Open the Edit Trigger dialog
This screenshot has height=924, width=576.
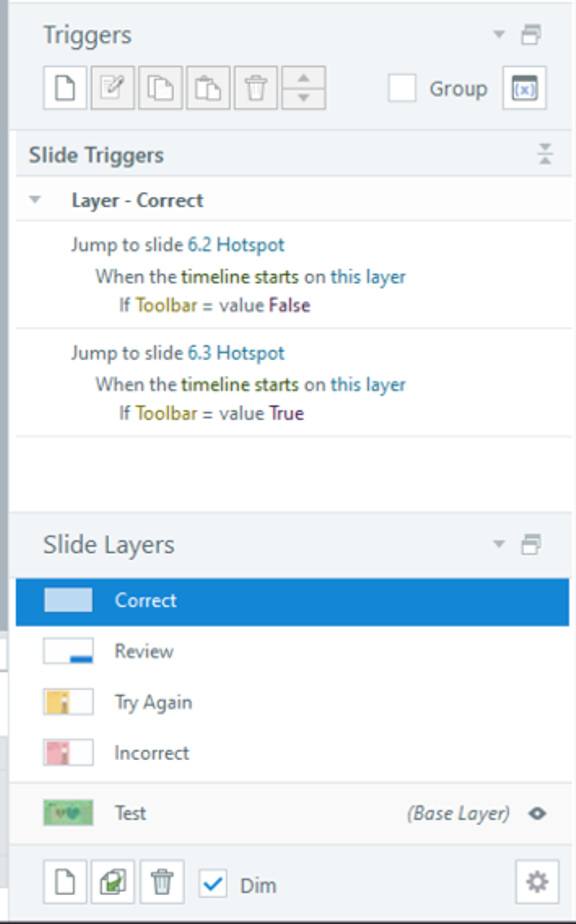[x=112, y=88]
